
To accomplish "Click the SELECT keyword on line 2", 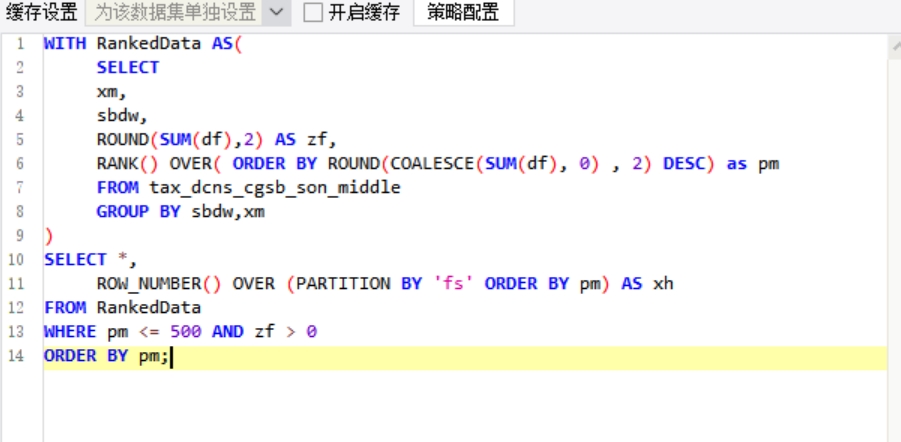I will (x=128, y=68).
